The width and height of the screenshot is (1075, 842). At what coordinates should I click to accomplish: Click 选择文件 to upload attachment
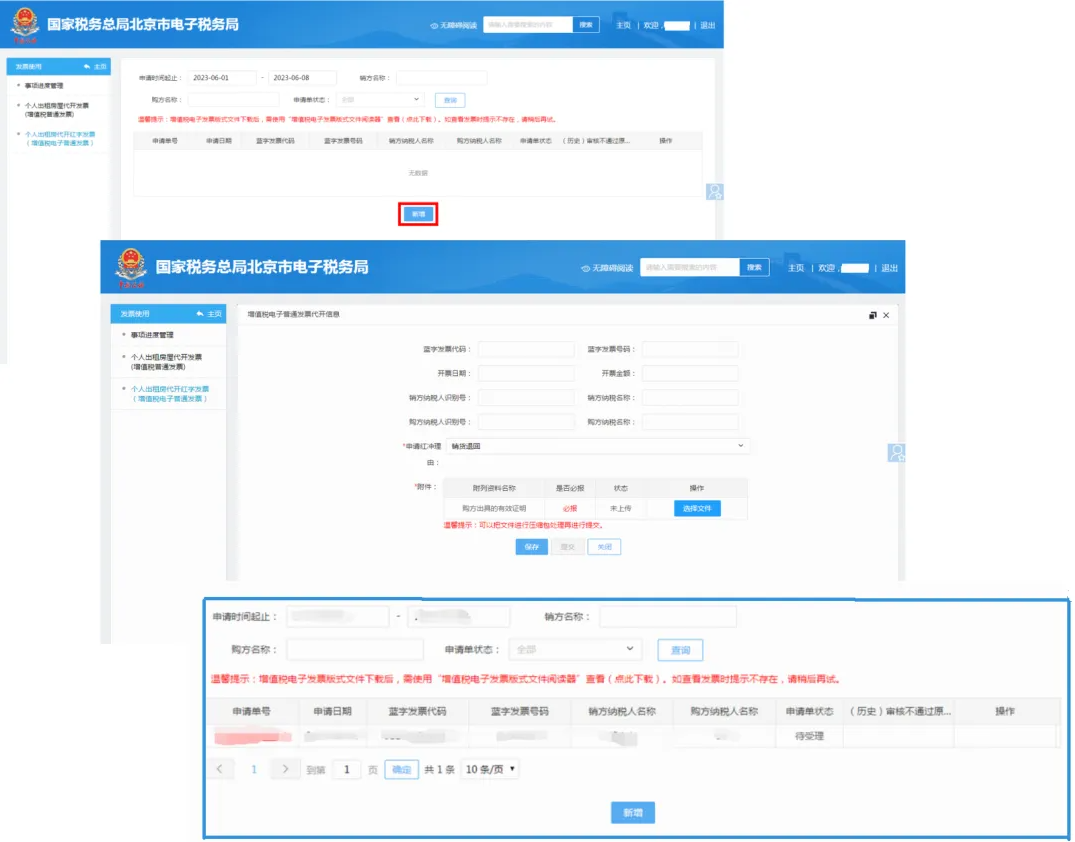click(x=696, y=508)
